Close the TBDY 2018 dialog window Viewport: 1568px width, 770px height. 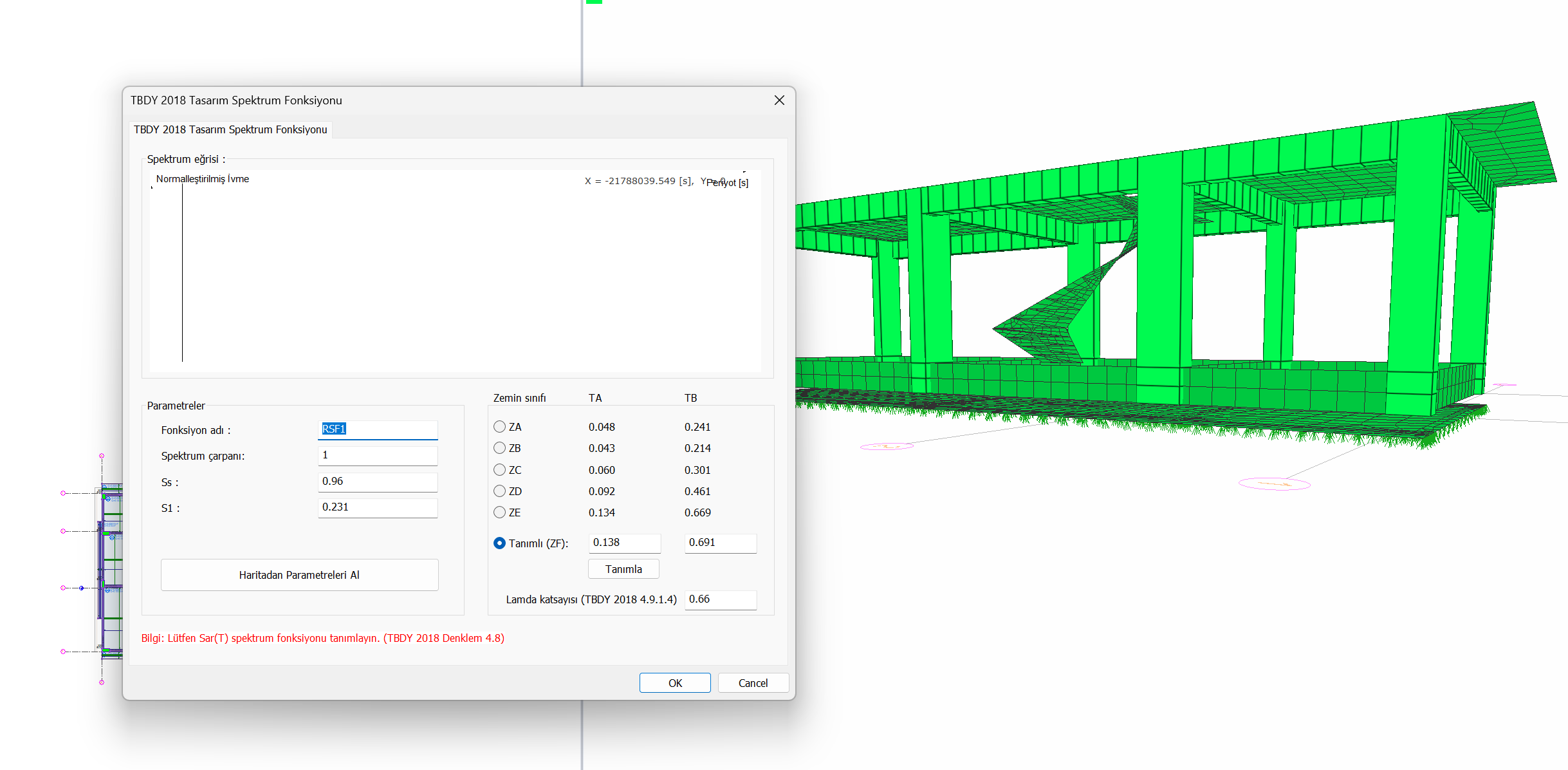(x=779, y=100)
